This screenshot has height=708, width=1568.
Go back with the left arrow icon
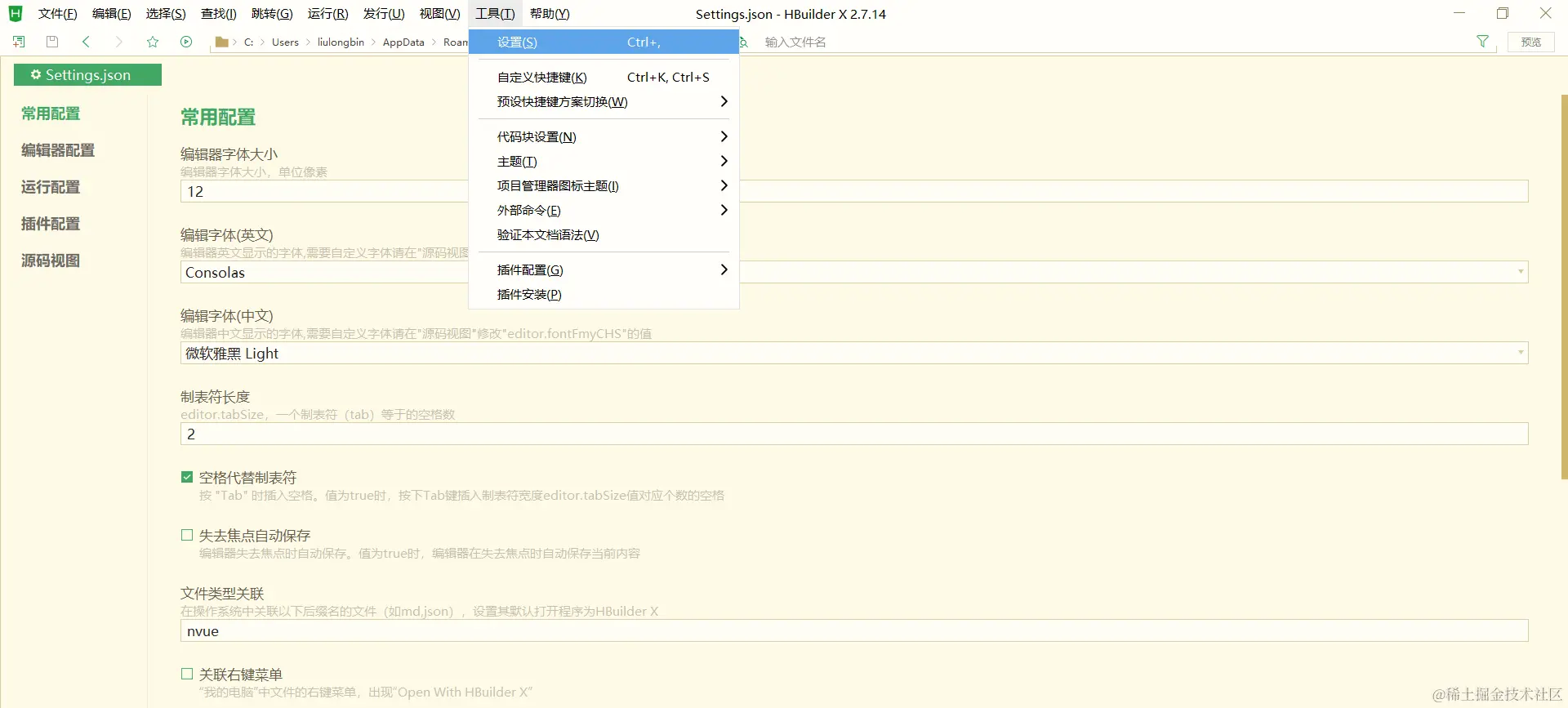86,42
